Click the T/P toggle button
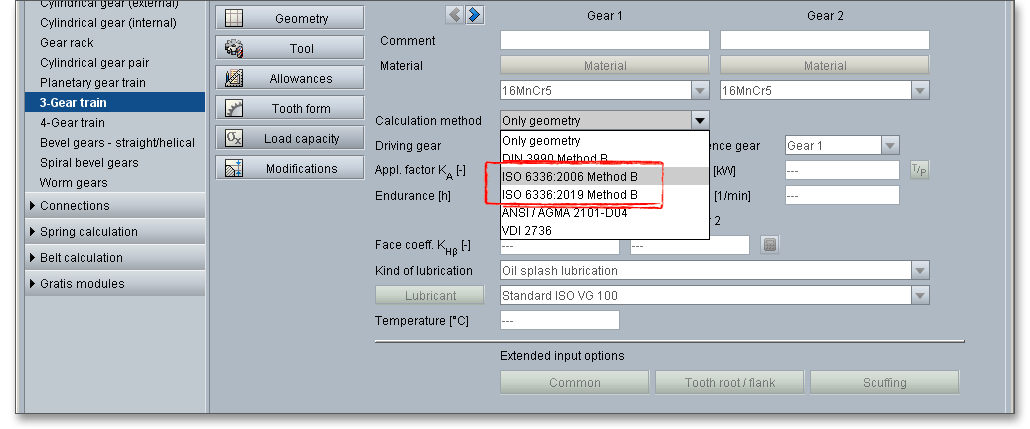Screen dimensions: 1030x429 (919, 170)
